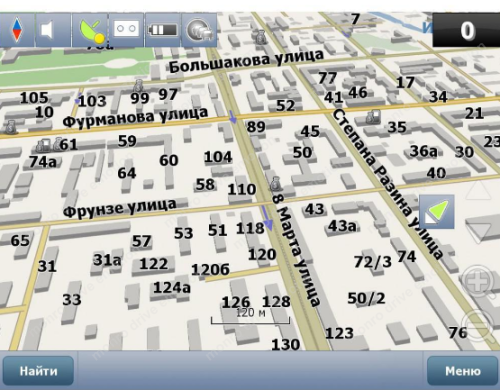Viewport: 500px width, 390px height.
Task: Select house number 65
Action: pos(20,240)
